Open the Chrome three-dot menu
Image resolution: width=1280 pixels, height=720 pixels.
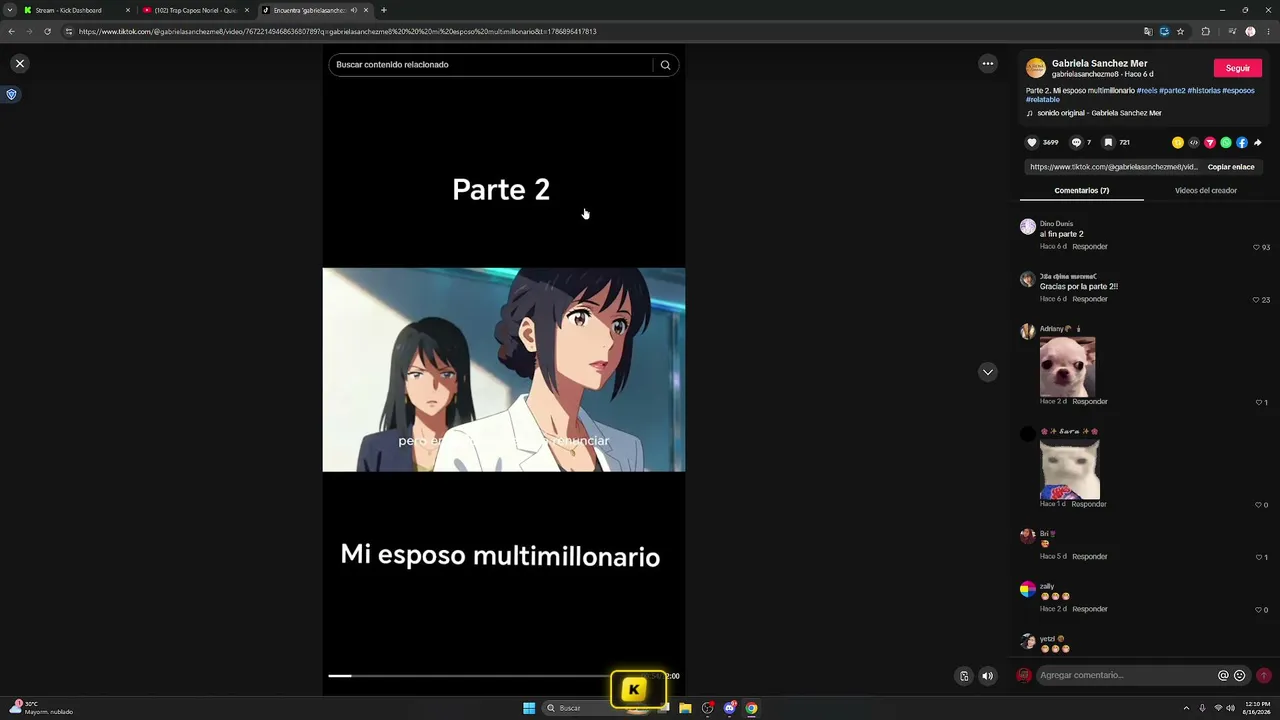pyautogui.click(x=1268, y=32)
